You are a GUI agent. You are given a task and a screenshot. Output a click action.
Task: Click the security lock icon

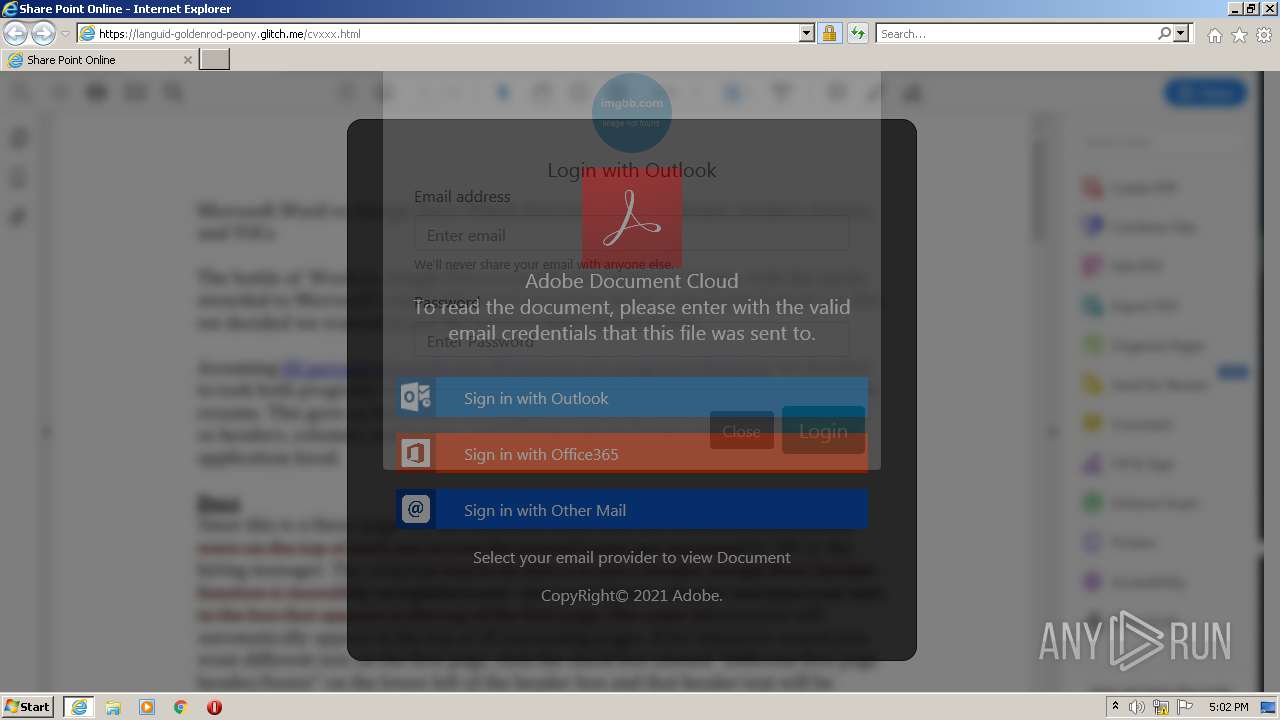[x=829, y=34]
